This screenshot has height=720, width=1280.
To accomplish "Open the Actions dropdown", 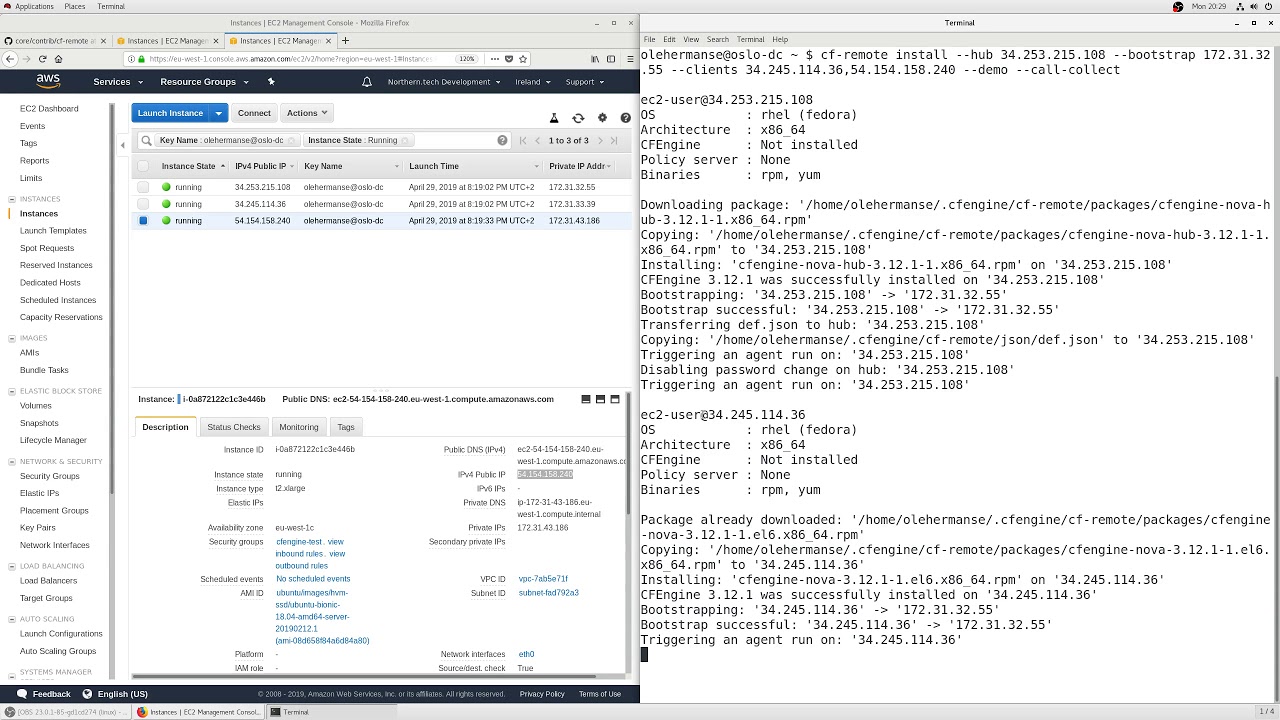I will (307, 113).
